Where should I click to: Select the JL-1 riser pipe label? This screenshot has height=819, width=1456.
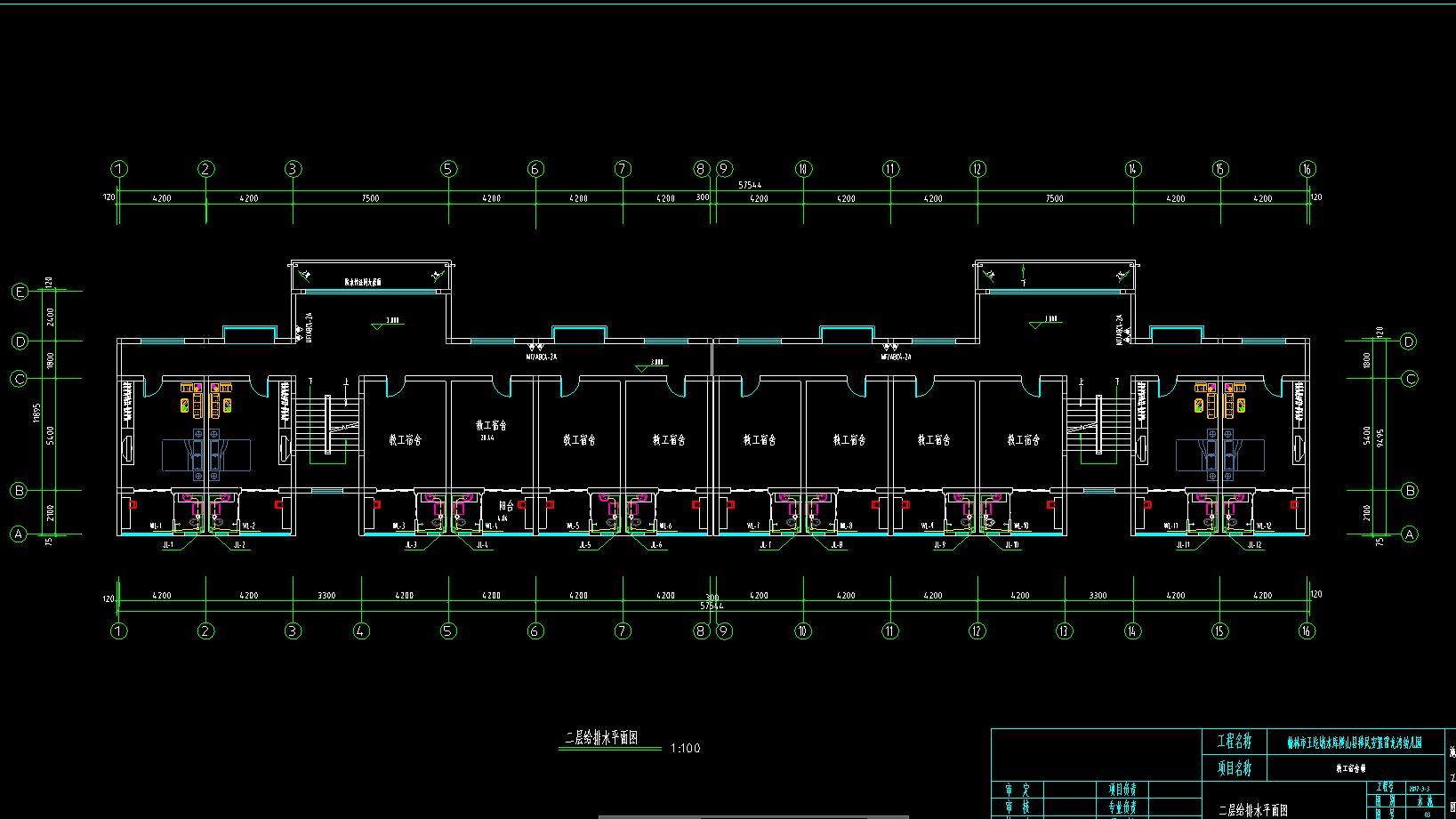166,545
